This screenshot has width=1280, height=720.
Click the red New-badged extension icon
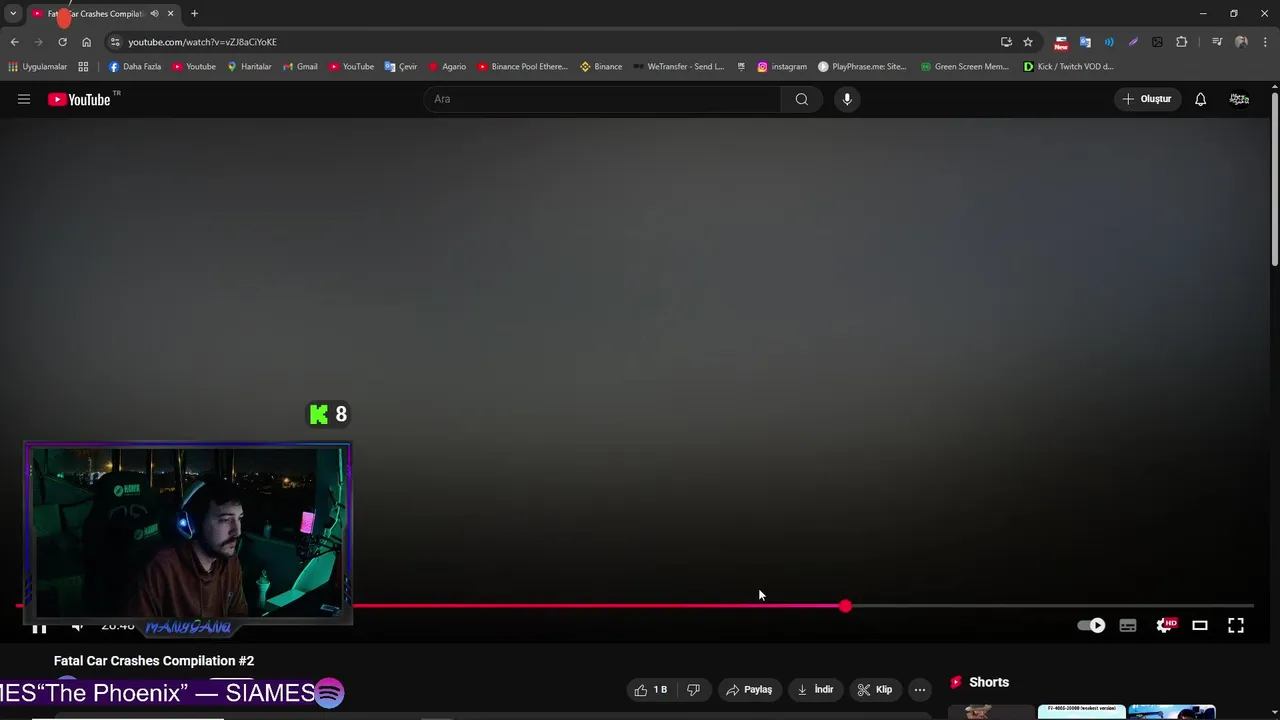click(x=1061, y=42)
